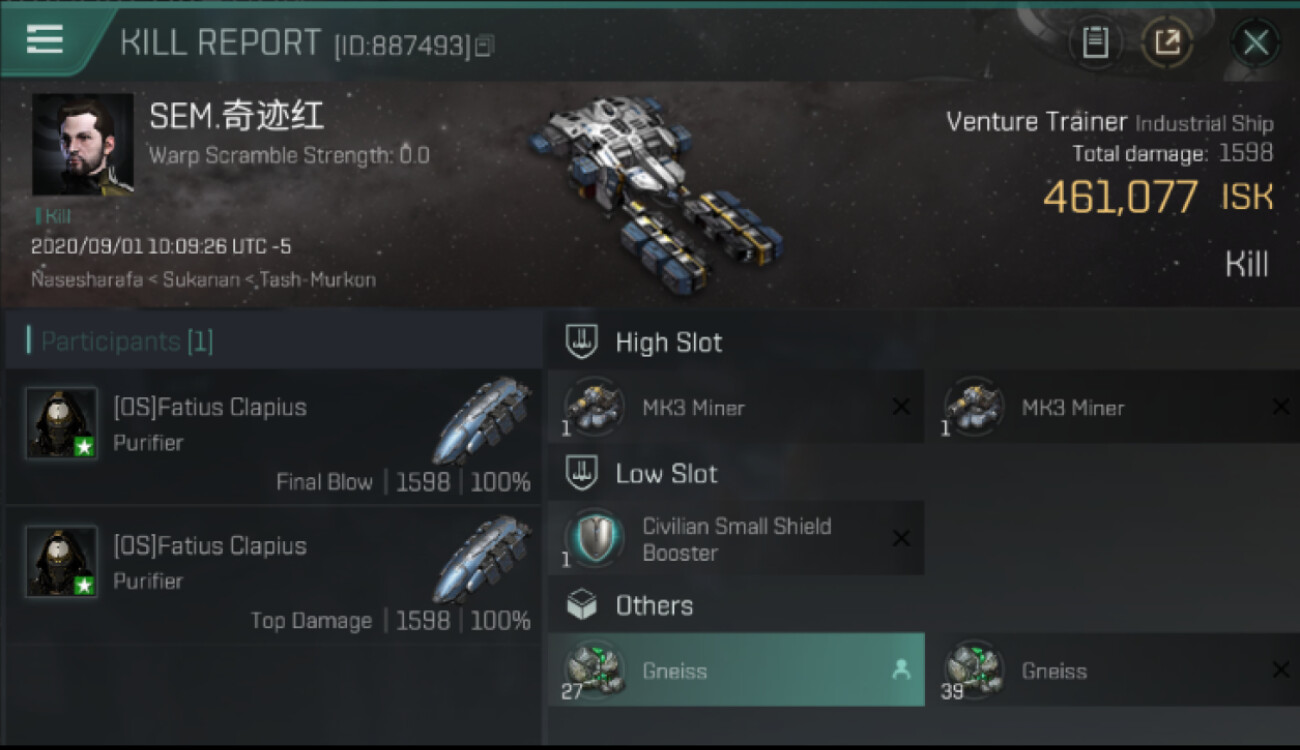Copy the kill report ID
The height and width of the screenshot is (750, 1300).
click(x=485, y=46)
